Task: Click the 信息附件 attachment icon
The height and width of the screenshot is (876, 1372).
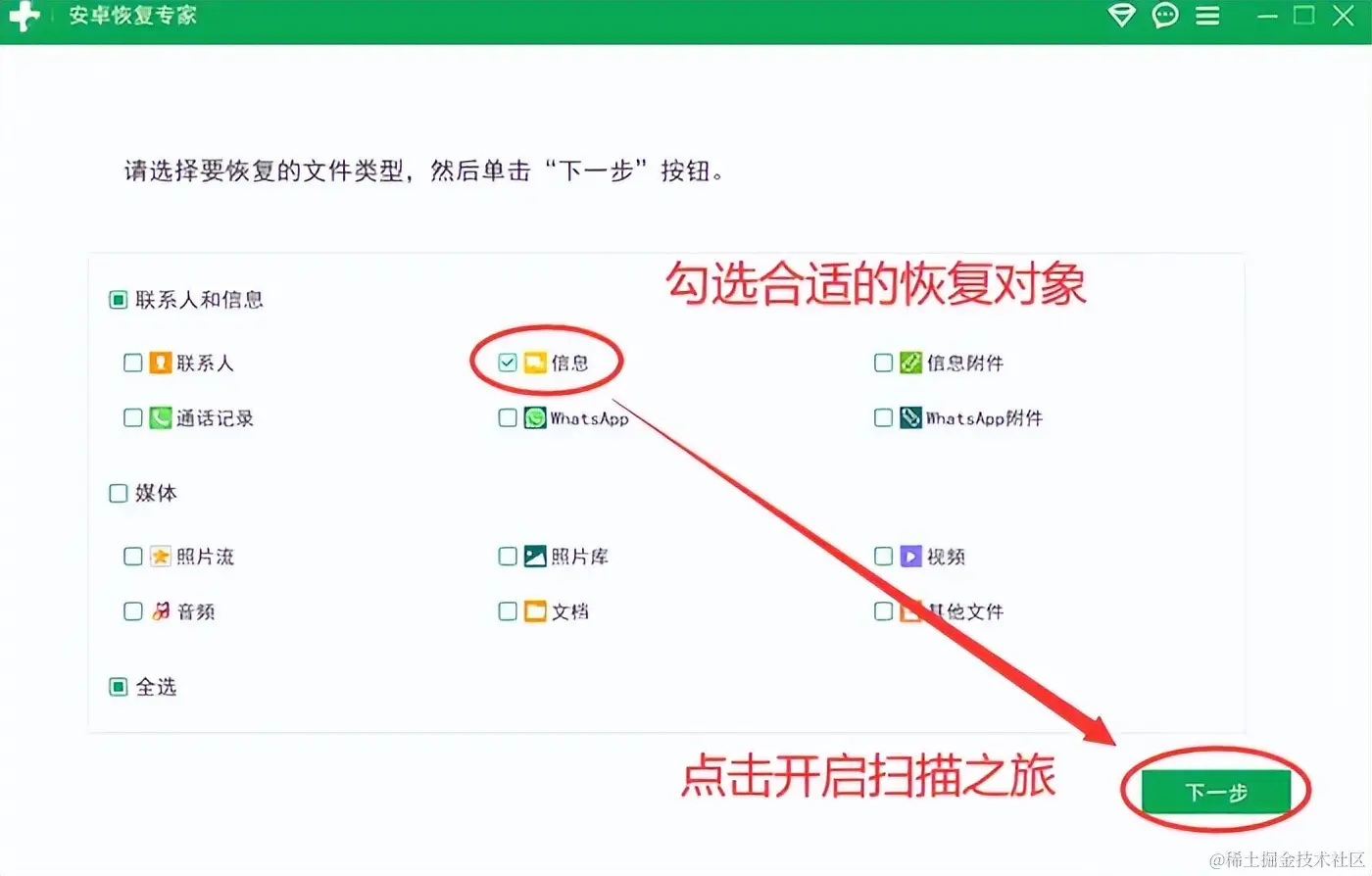Action: click(x=910, y=363)
